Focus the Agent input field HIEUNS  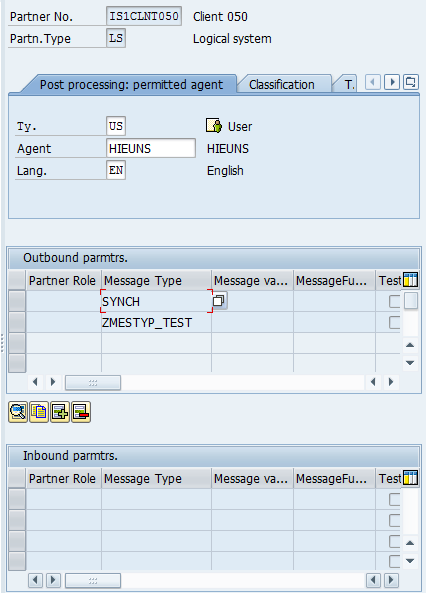pos(151,148)
